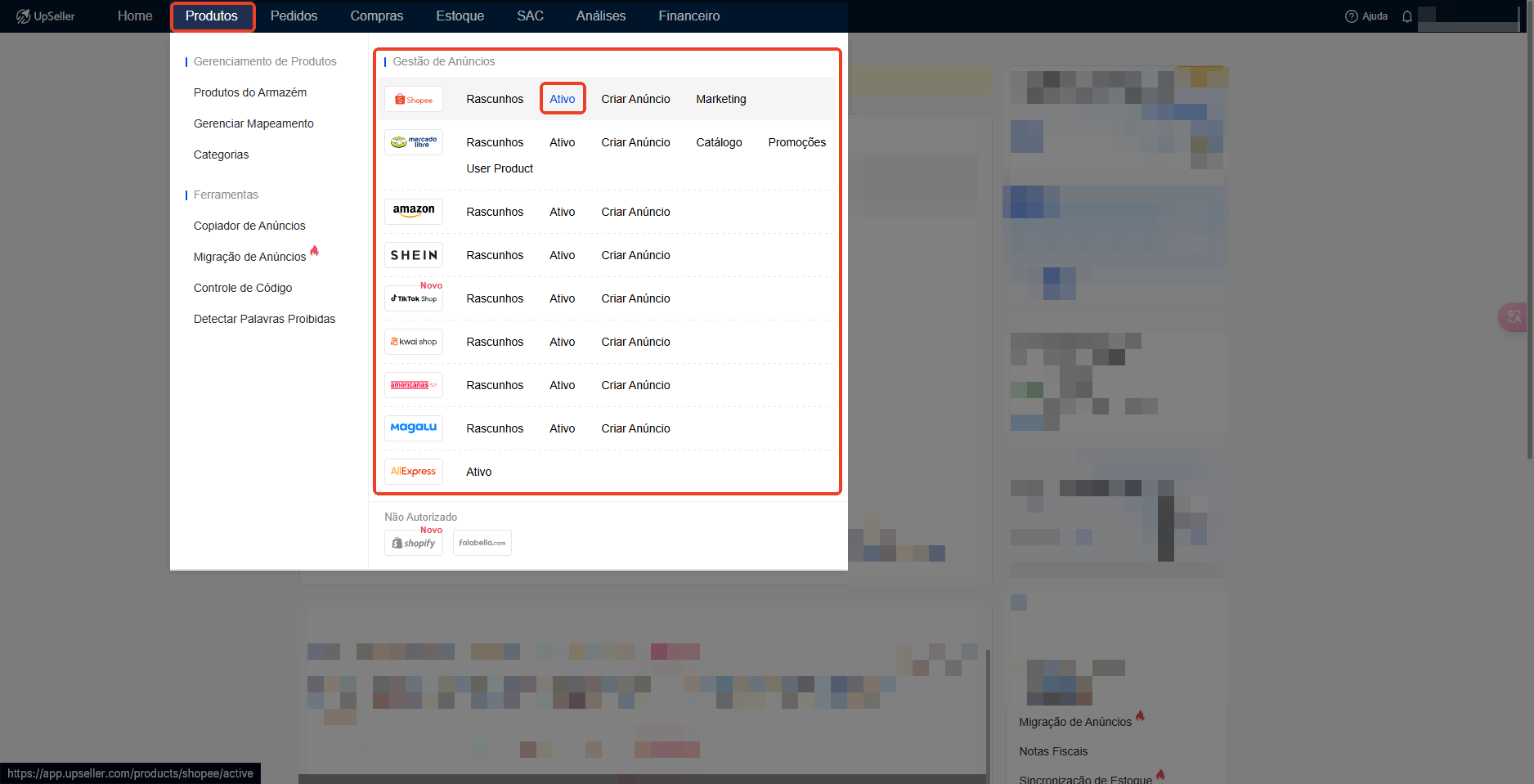The image size is (1534, 784).
Task: Open Produtos do Armazém
Action: [x=250, y=92]
